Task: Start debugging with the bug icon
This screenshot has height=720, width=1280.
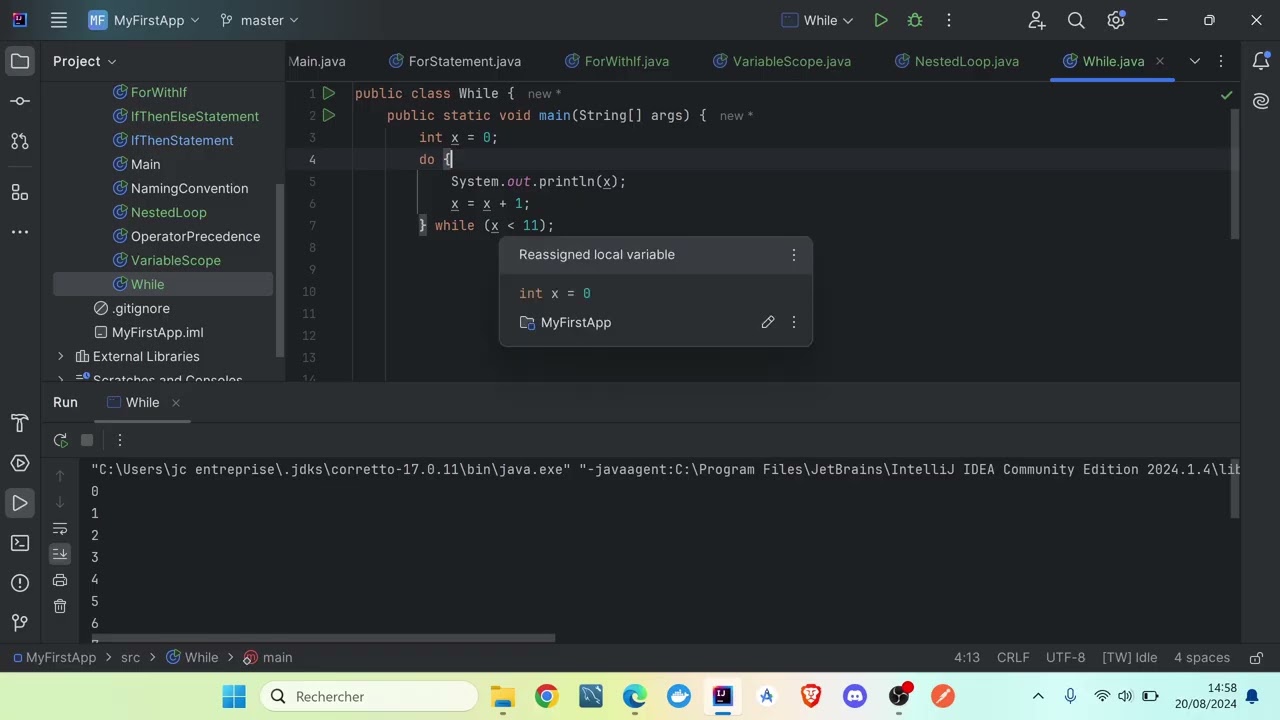Action: click(914, 20)
